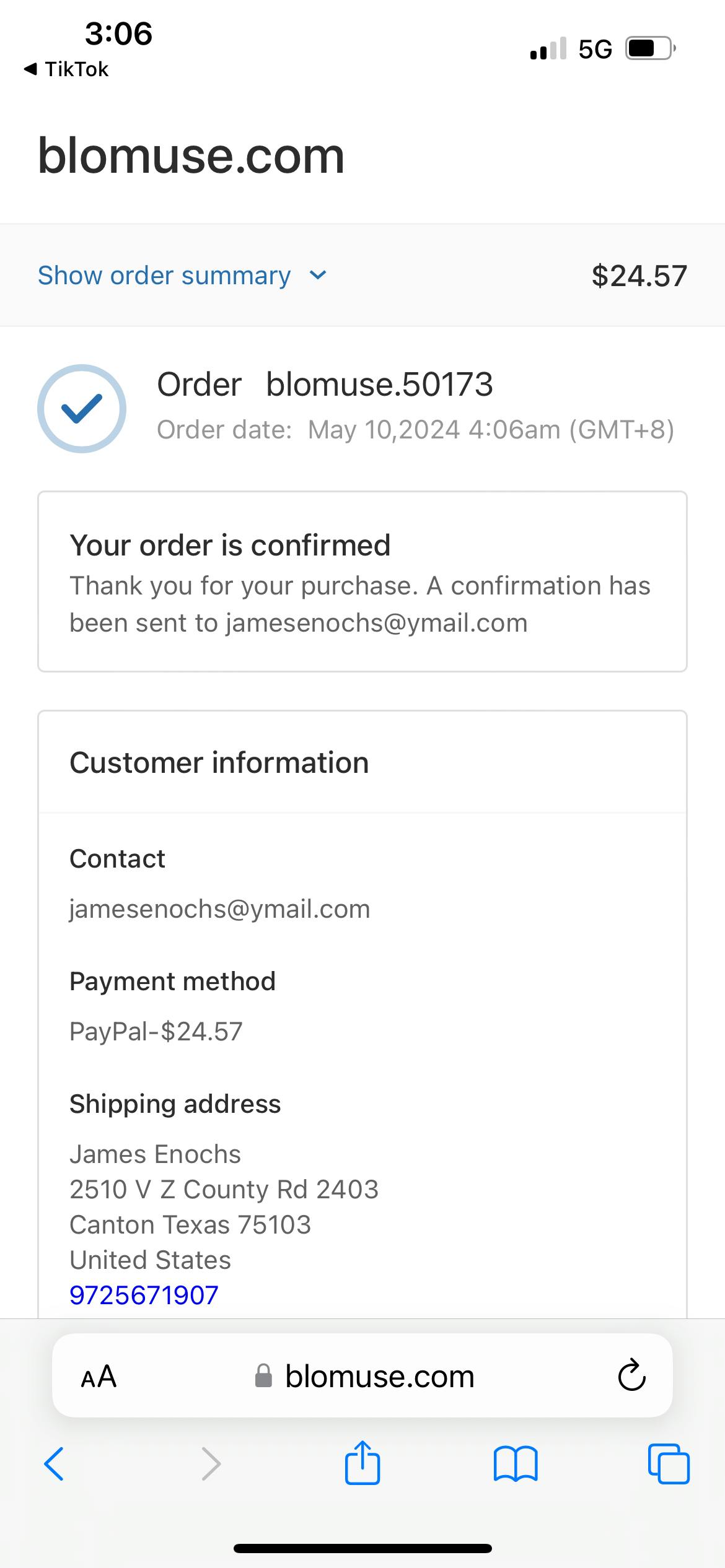Tap the lock icon in address bar
Viewport: 725px width, 1568px height.
[x=263, y=1376]
